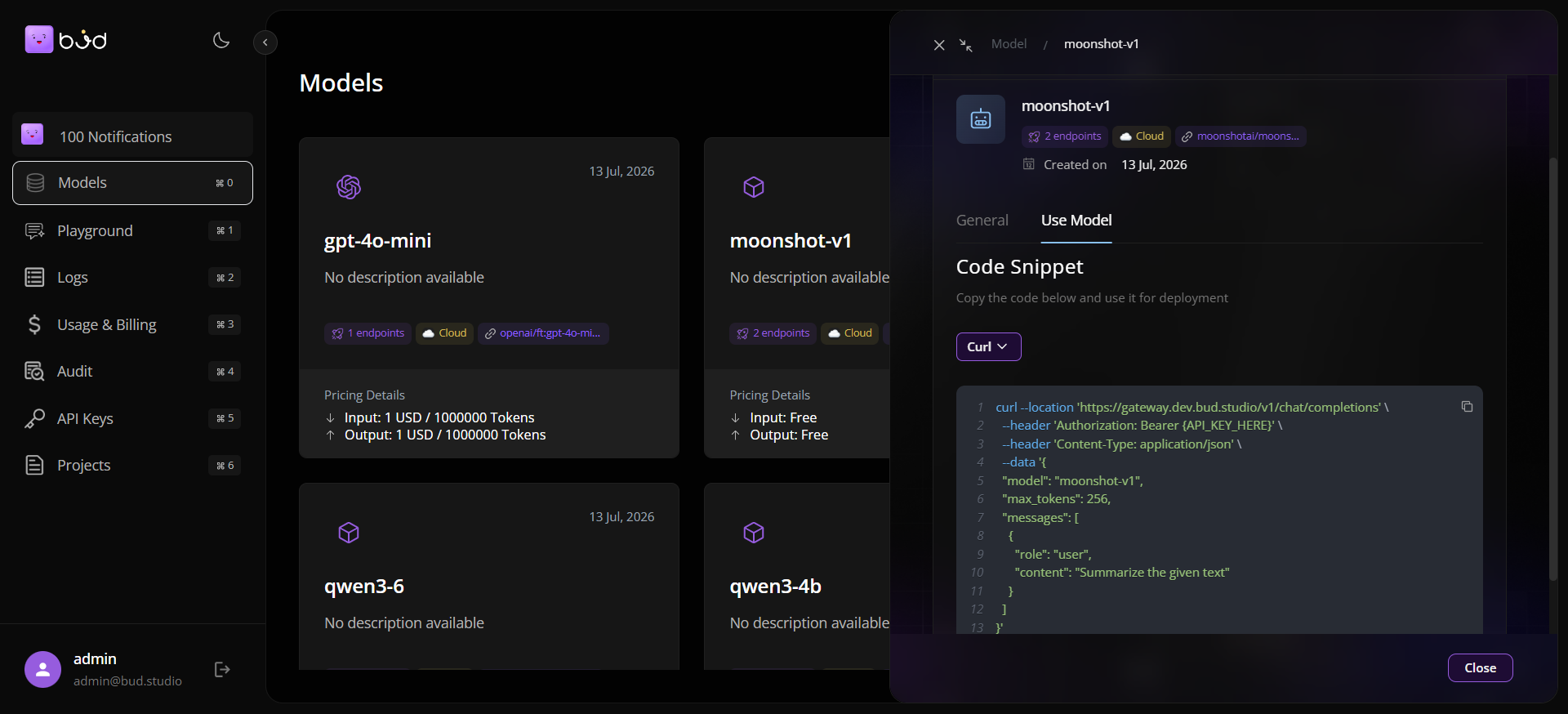Click 2 endpoints tag on moonshot-v1 card

(773, 333)
